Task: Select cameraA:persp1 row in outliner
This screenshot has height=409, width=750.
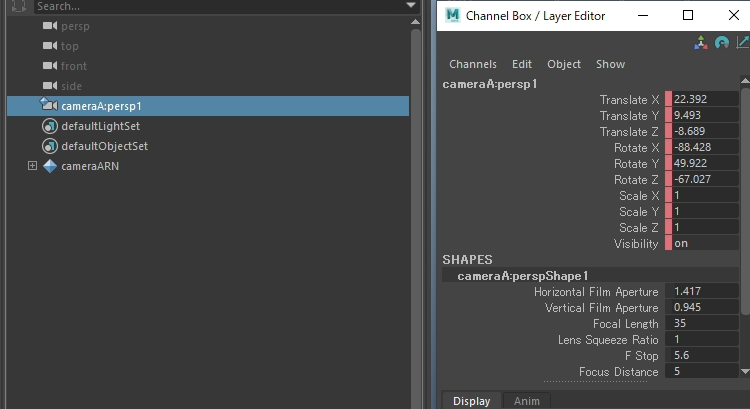Action: pyautogui.click(x=208, y=106)
